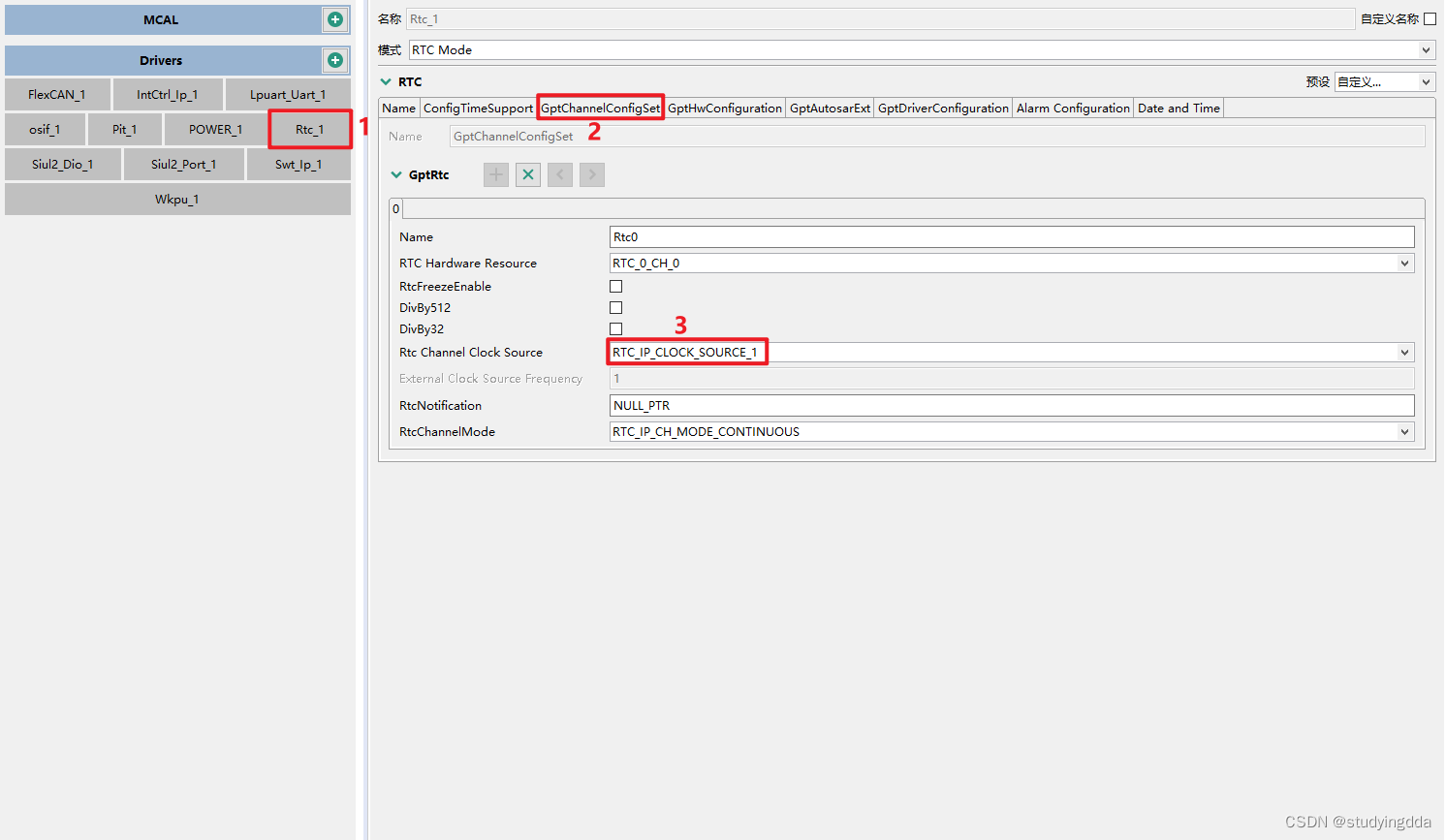Switch to Date and Time tab

tap(1179, 109)
